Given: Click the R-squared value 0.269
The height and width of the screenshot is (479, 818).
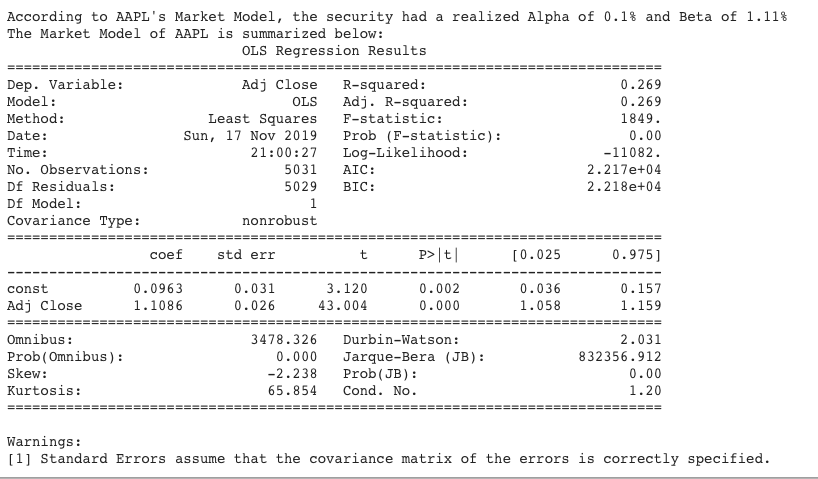Looking at the screenshot, I should [x=641, y=85].
